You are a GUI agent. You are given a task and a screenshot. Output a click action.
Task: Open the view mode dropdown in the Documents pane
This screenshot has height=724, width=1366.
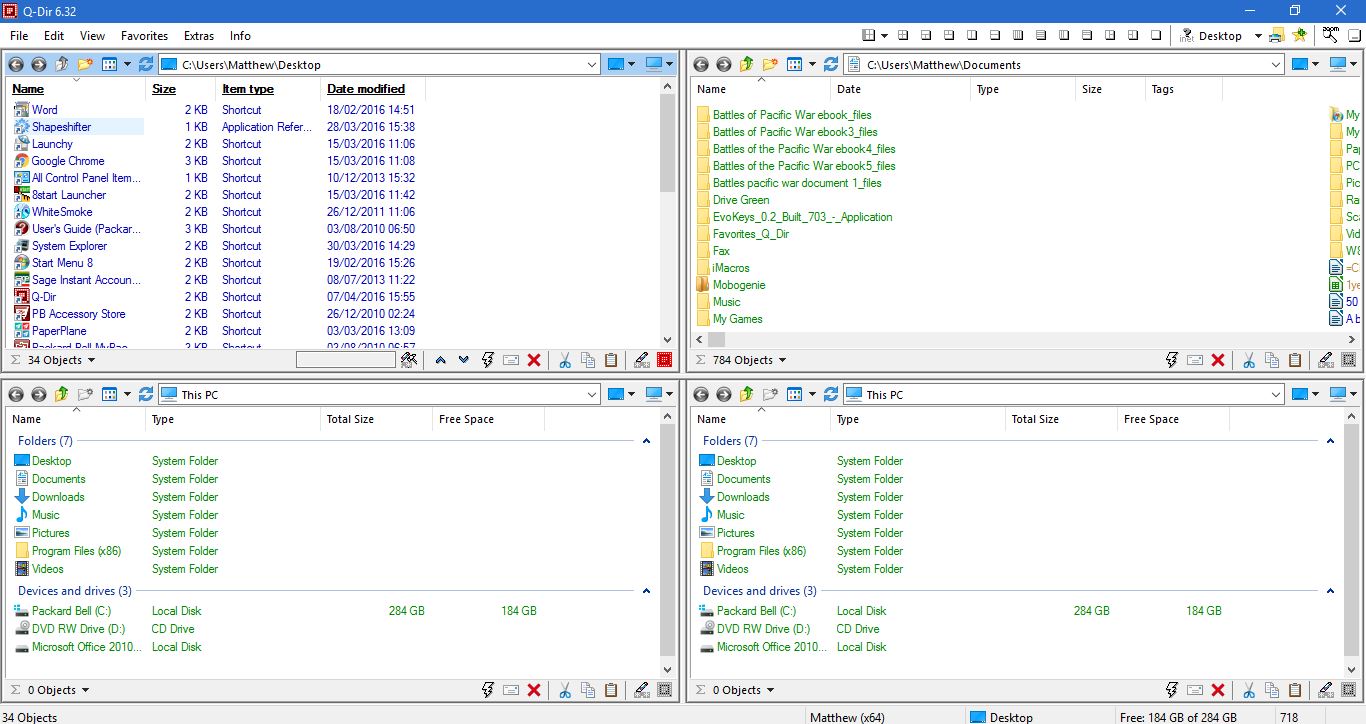point(812,63)
